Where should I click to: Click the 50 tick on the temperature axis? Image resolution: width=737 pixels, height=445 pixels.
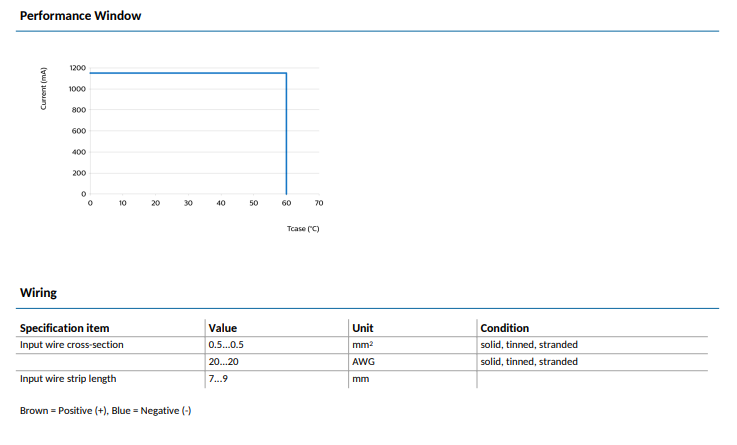tap(254, 203)
